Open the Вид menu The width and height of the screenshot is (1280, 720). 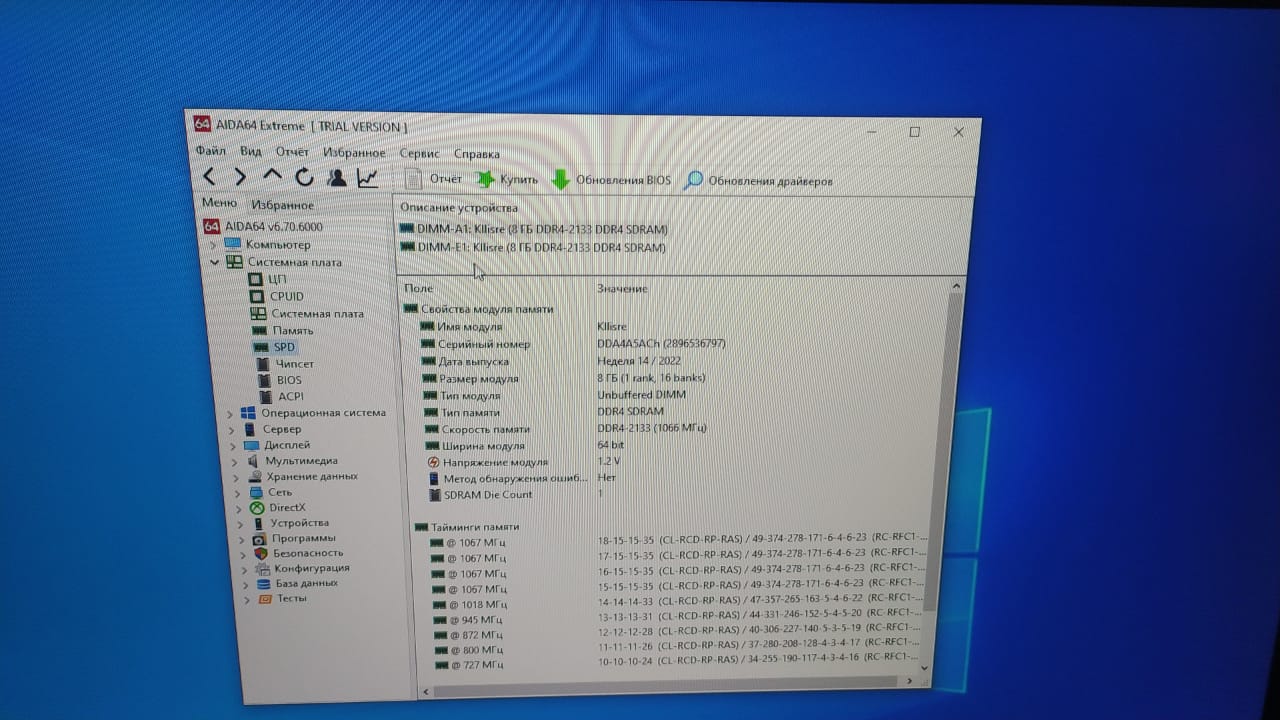(251, 152)
